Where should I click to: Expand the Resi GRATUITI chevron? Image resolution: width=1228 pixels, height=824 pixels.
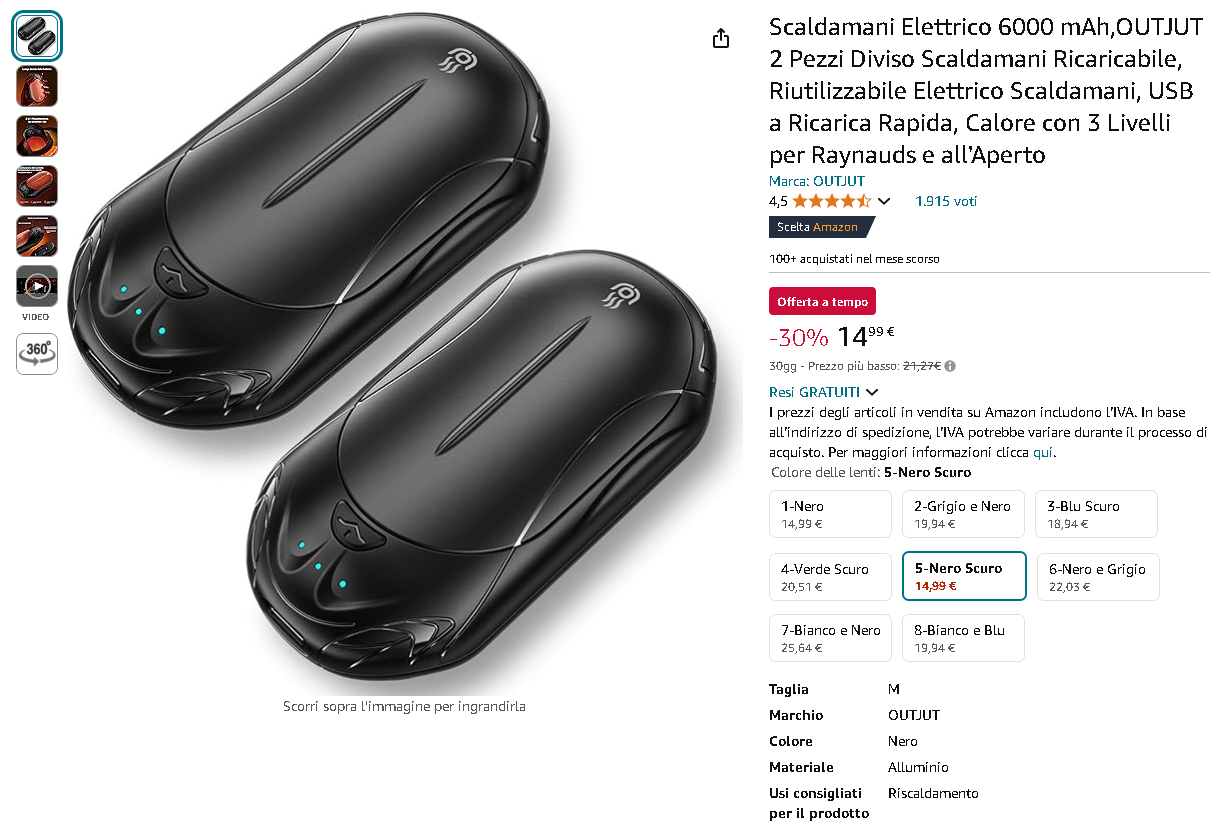click(872, 392)
